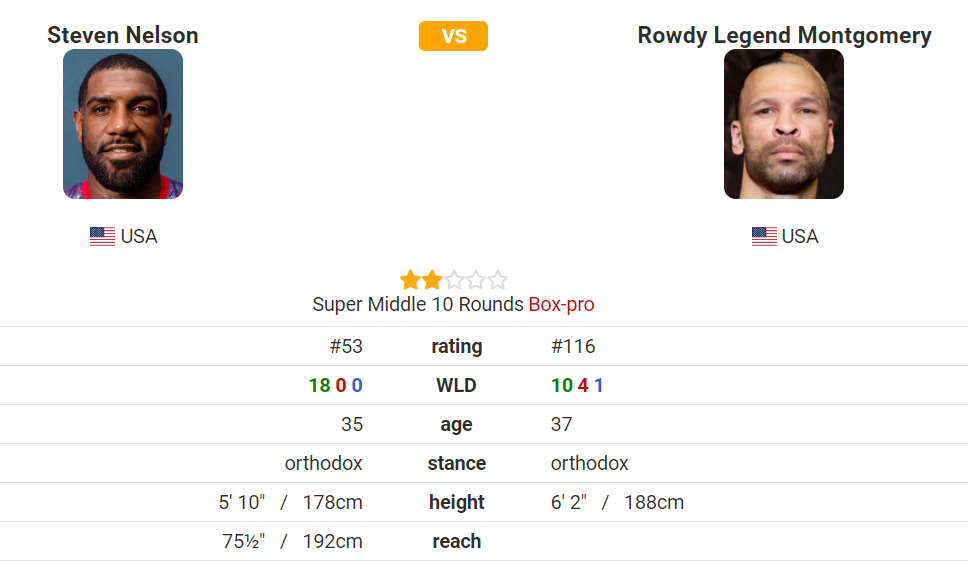Screen dimensions: 968x563
Task: Click the USA flag under Montgomery
Action: [764, 236]
